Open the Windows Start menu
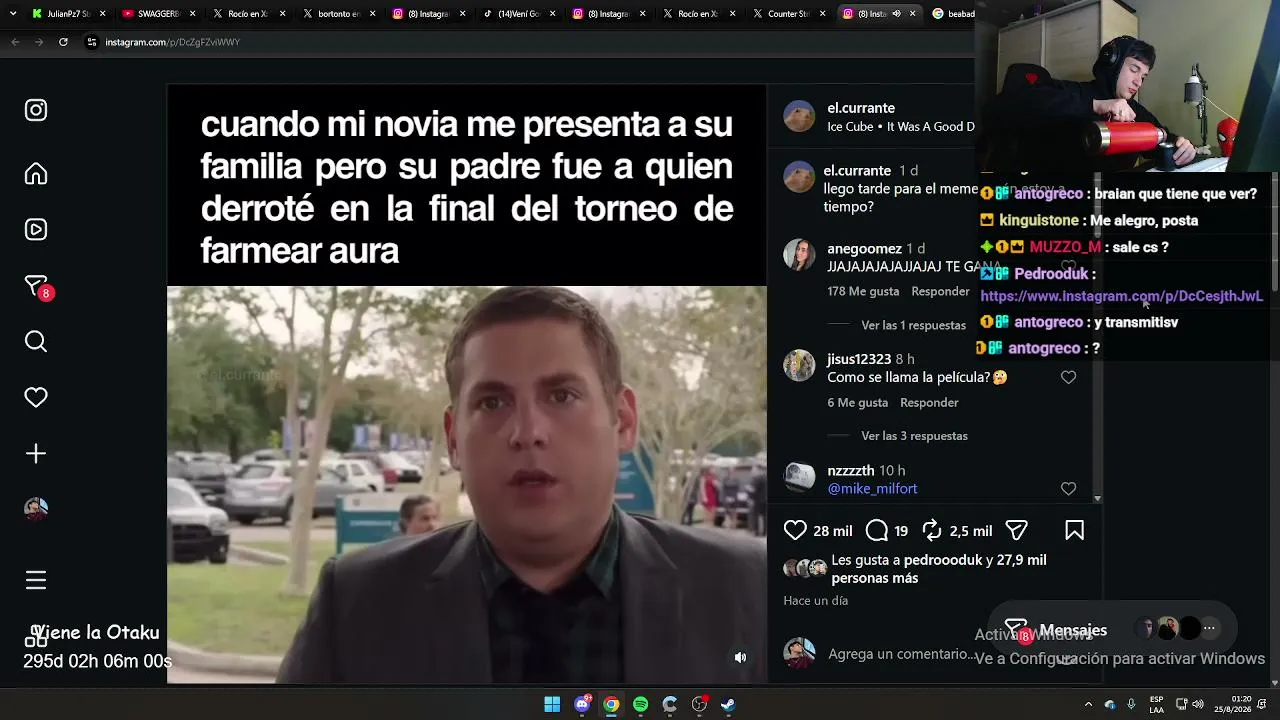1280x720 pixels. coord(552,704)
